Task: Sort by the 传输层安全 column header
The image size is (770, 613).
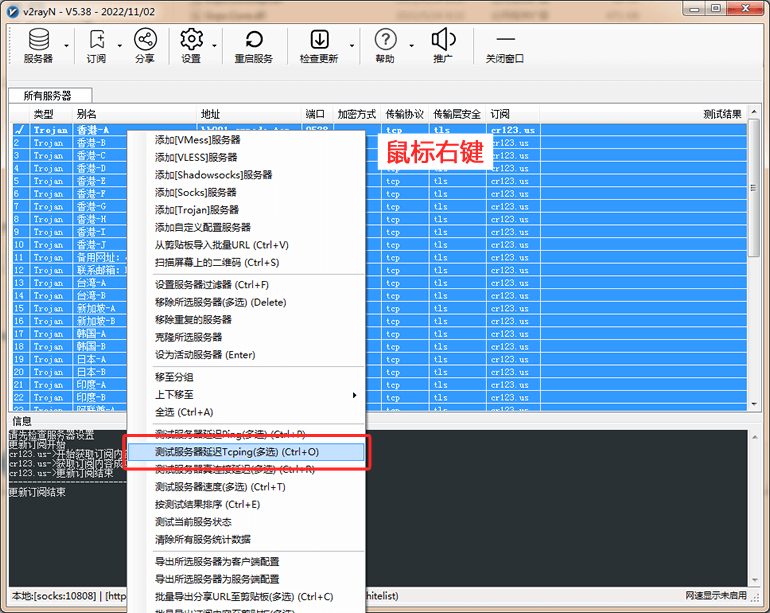Action: [457, 114]
